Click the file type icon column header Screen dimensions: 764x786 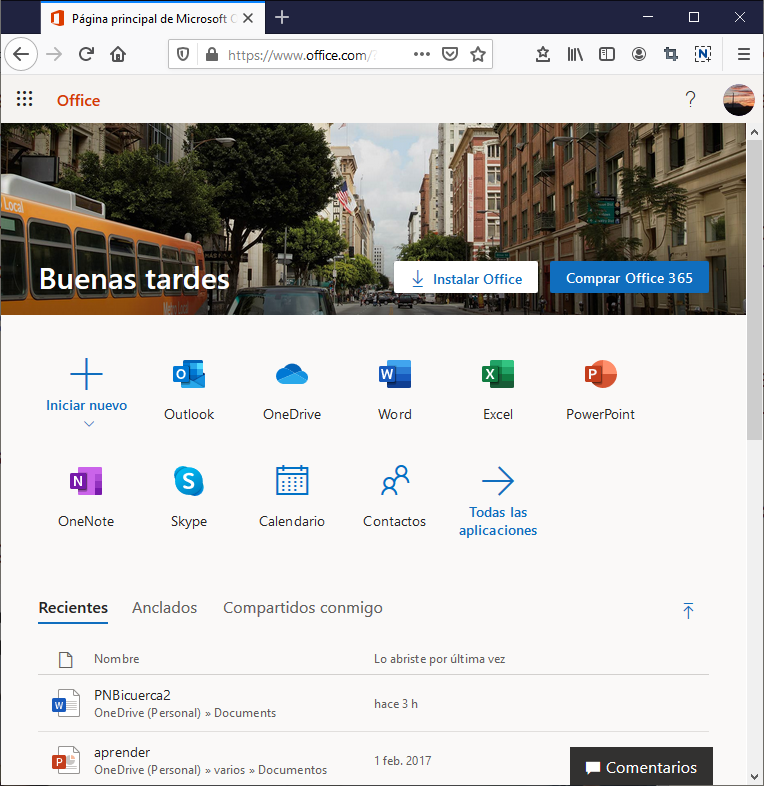(66, 660)
